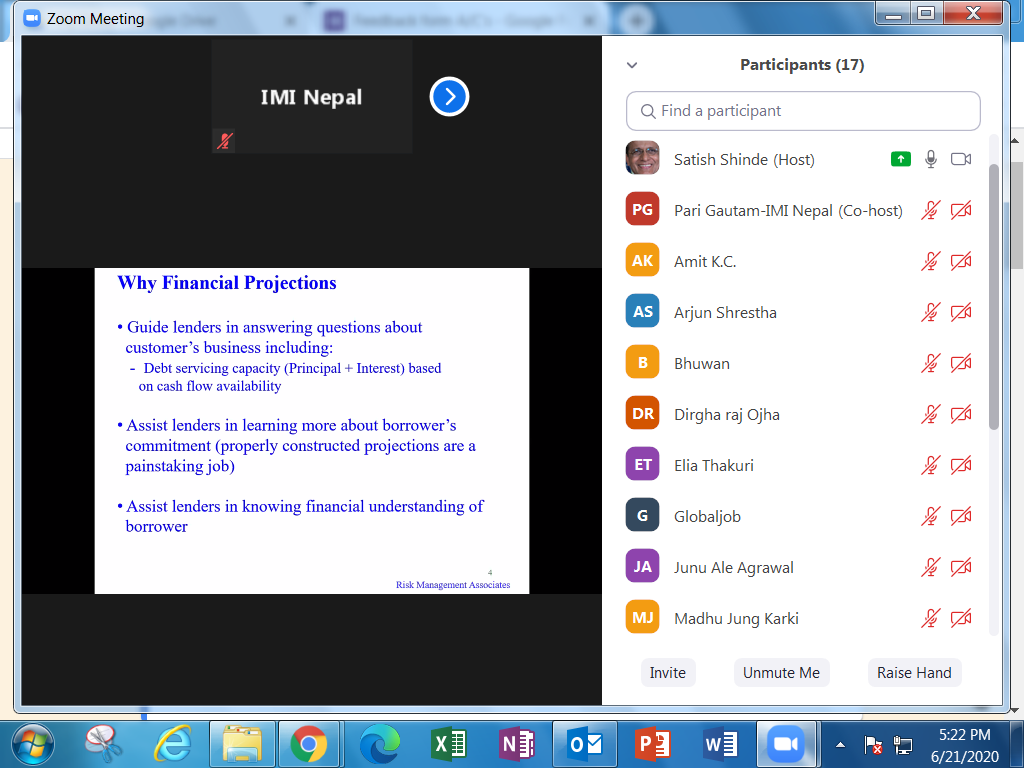1024x768 pixels.
Task: Open PowerPoint from the taskbar
Action: coord(652,745)
